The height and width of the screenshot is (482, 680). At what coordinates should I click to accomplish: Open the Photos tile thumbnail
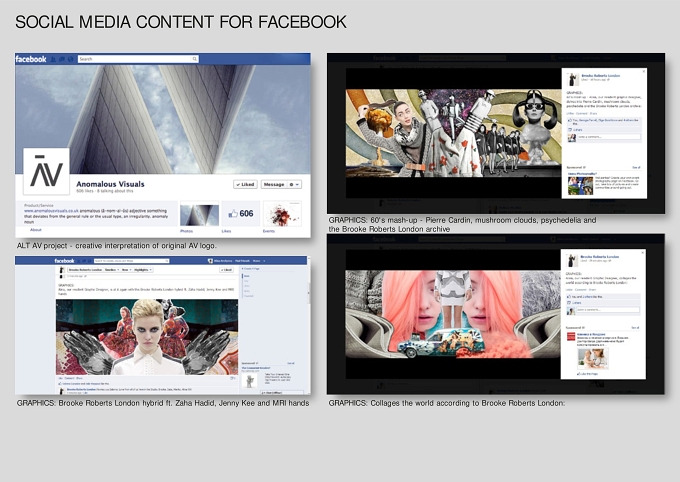coord(199,213)
